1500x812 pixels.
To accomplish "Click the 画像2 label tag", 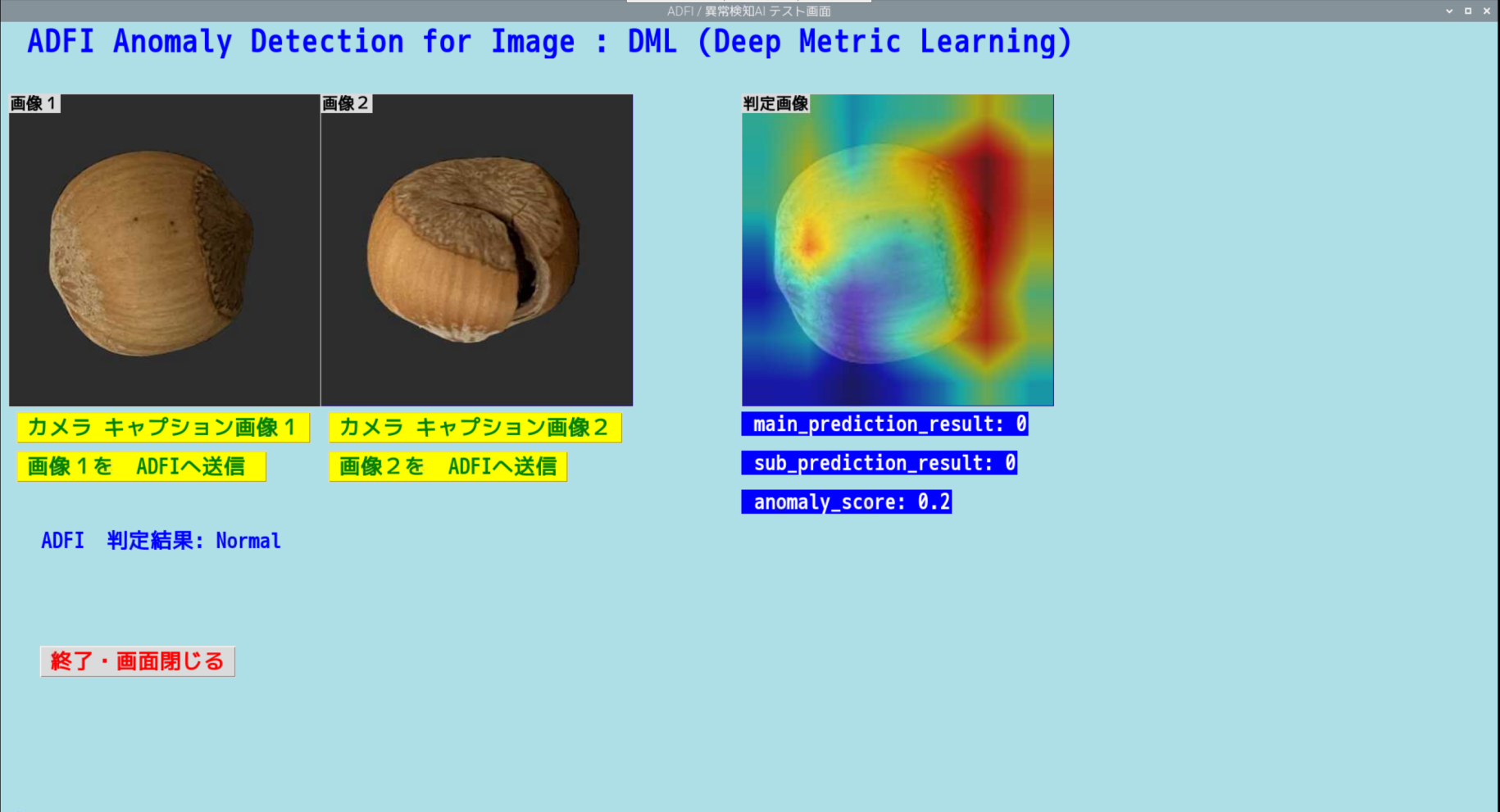I will [x=347, y=103].
